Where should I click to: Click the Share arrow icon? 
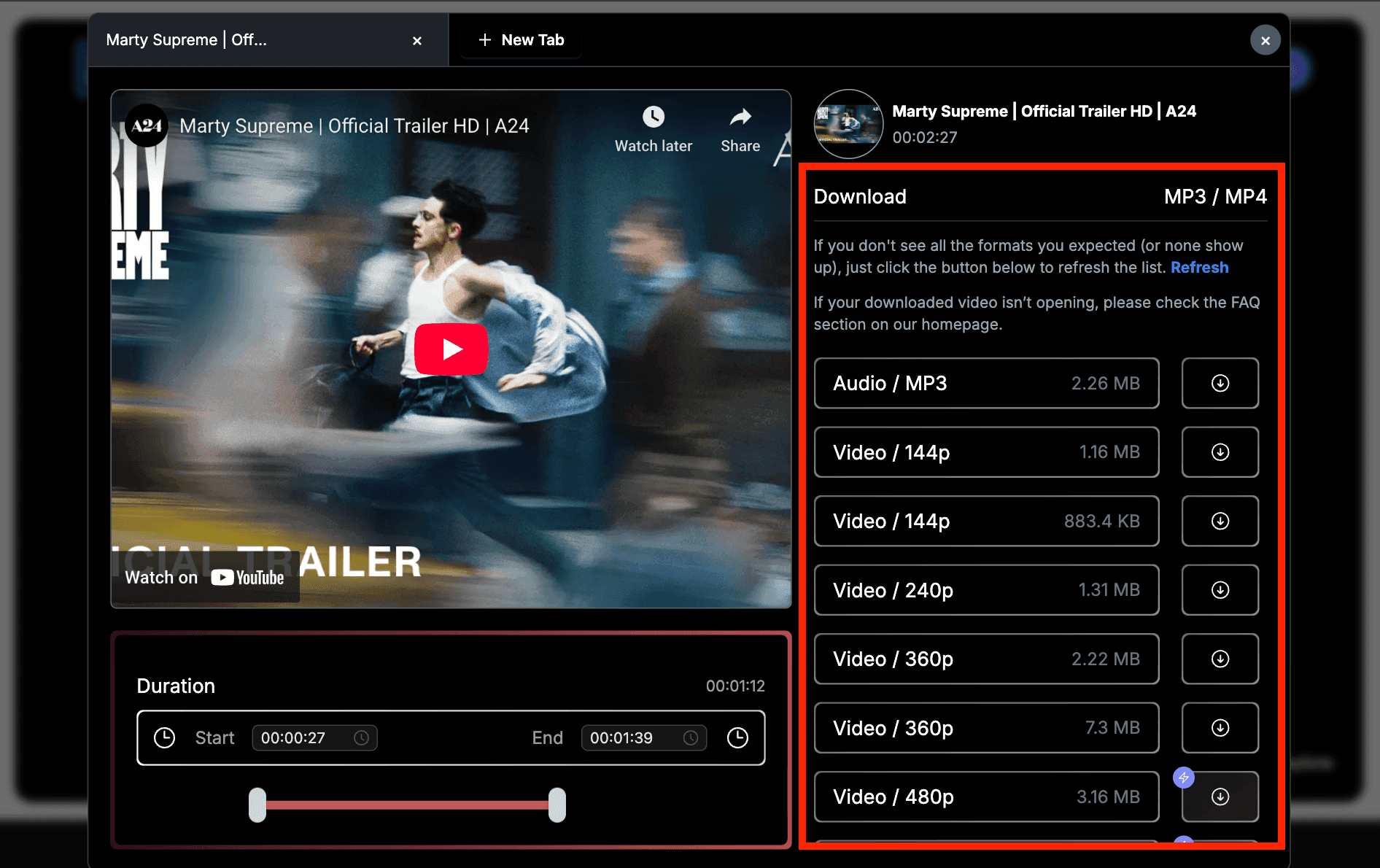point(740,117)
